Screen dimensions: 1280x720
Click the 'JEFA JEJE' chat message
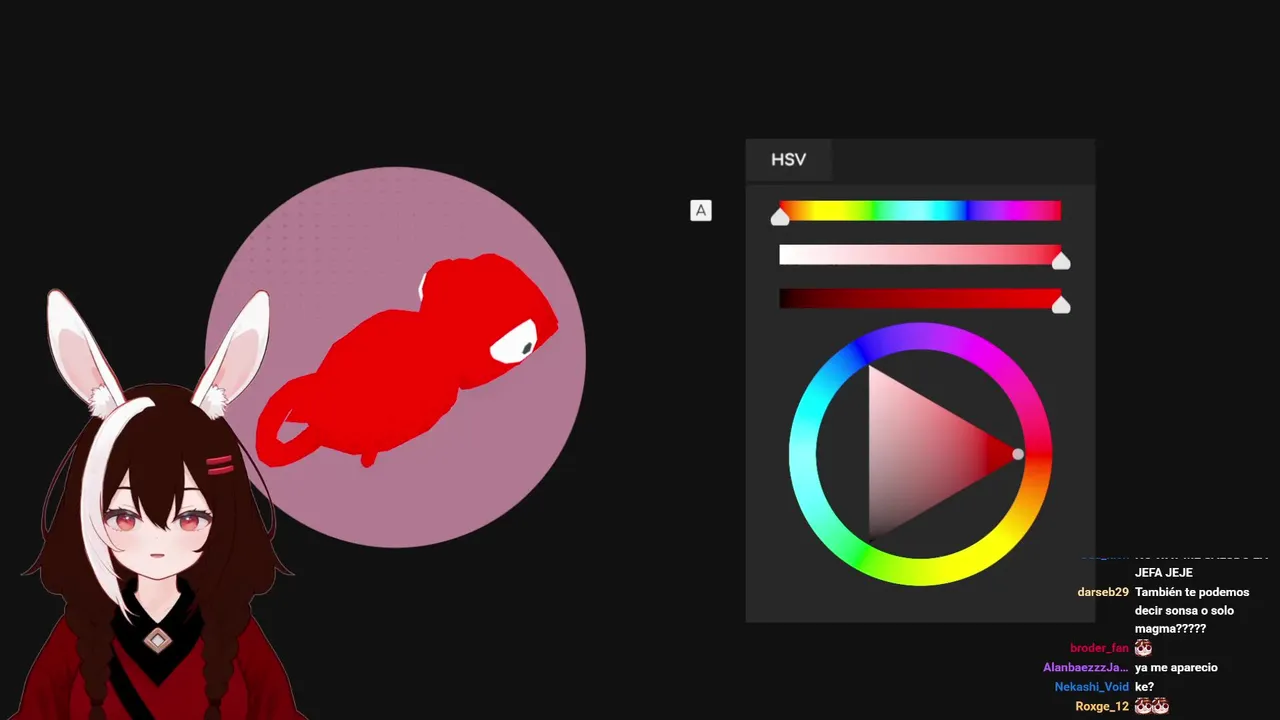[x=1164, y=573]
